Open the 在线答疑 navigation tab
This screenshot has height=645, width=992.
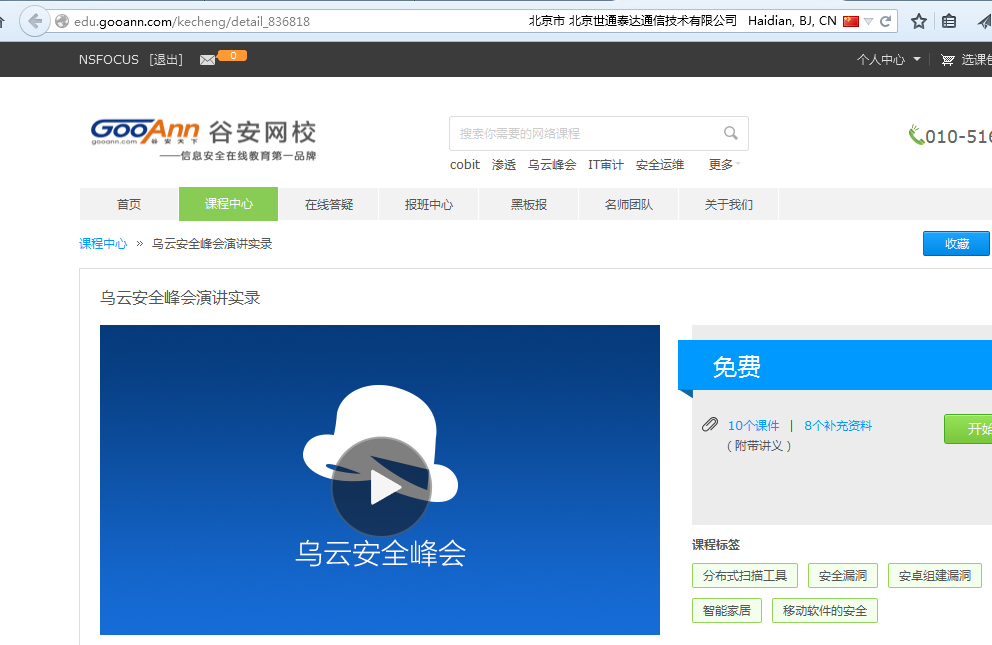(329, 204)
